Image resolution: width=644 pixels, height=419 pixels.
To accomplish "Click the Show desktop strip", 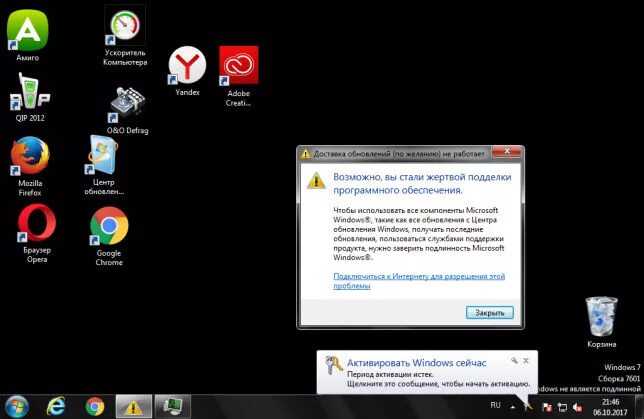I will (639, 407).
